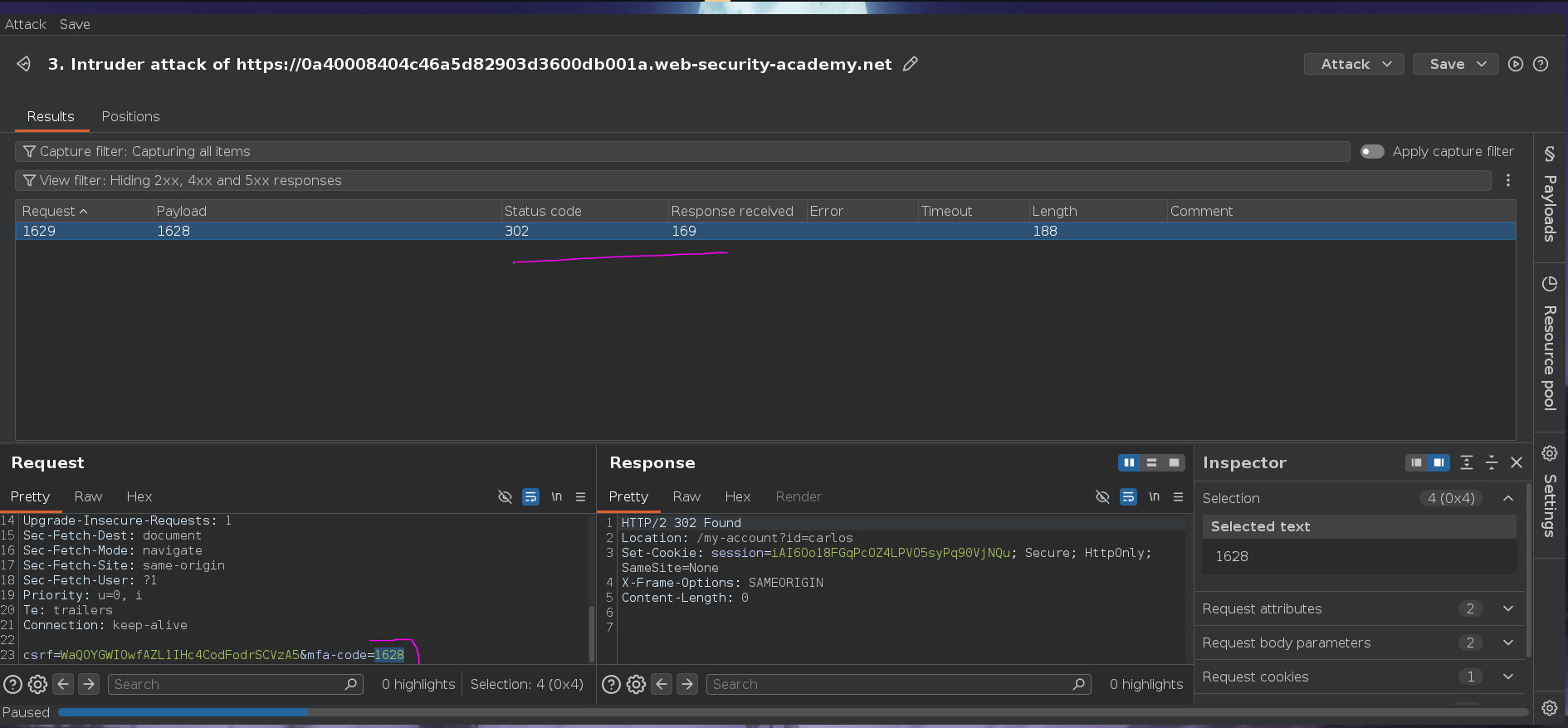Go to previous Response search match
The height and width of the screenshot is (728, 1568).
click(x=662, y=684)
